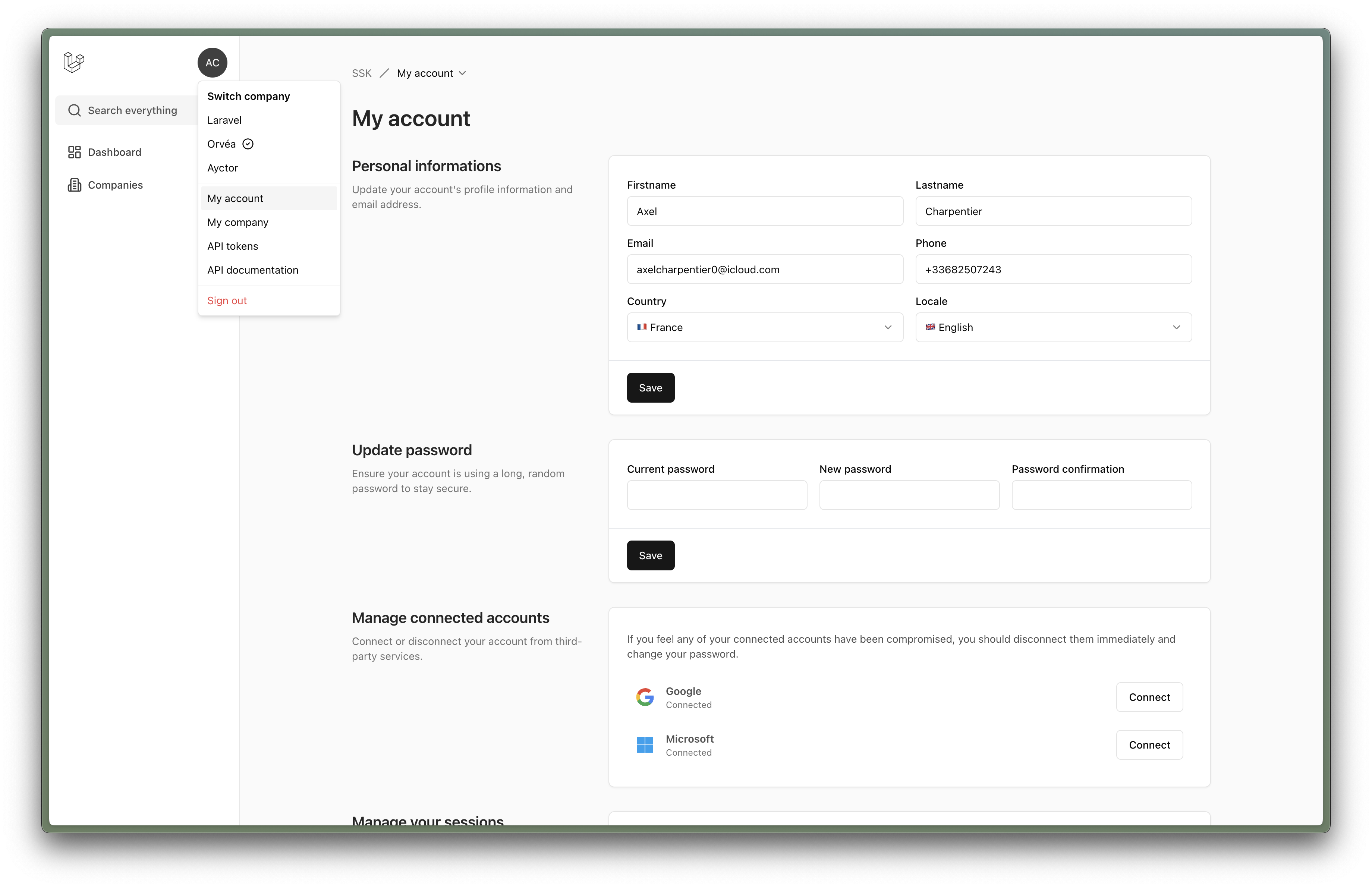The height and width of the screenshot is (888, 1372).
Task: Switch to Laravel company
Action: (269, 120)
